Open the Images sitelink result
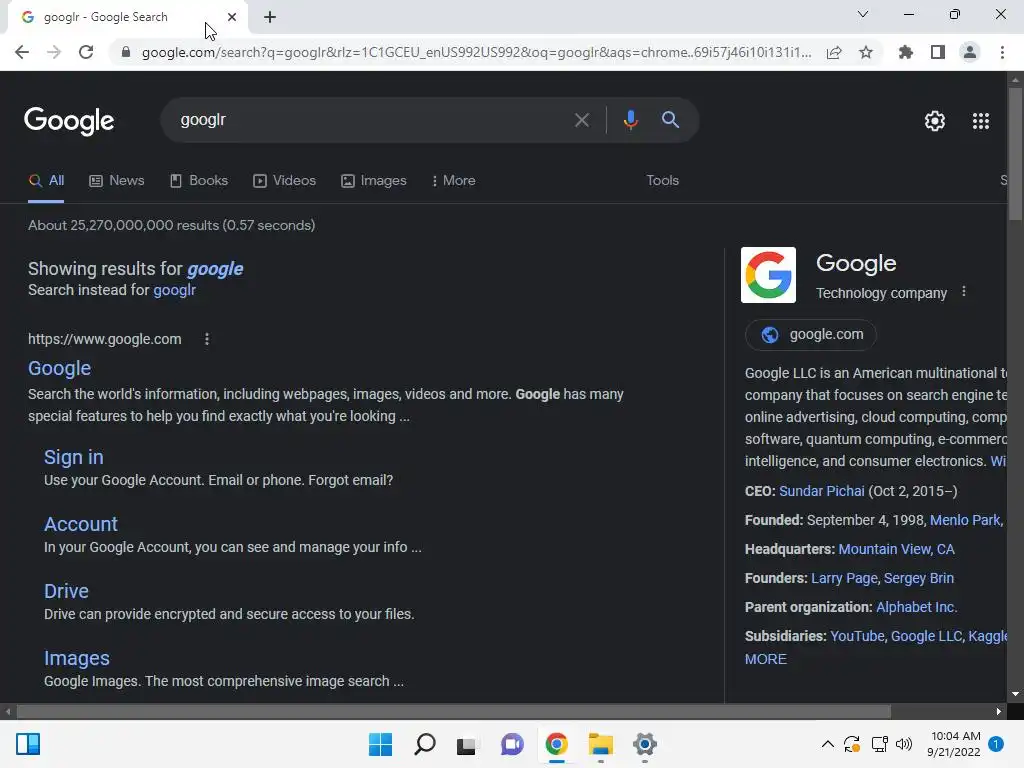This screenshot has height=768, width=1024. tap(76, 658)
